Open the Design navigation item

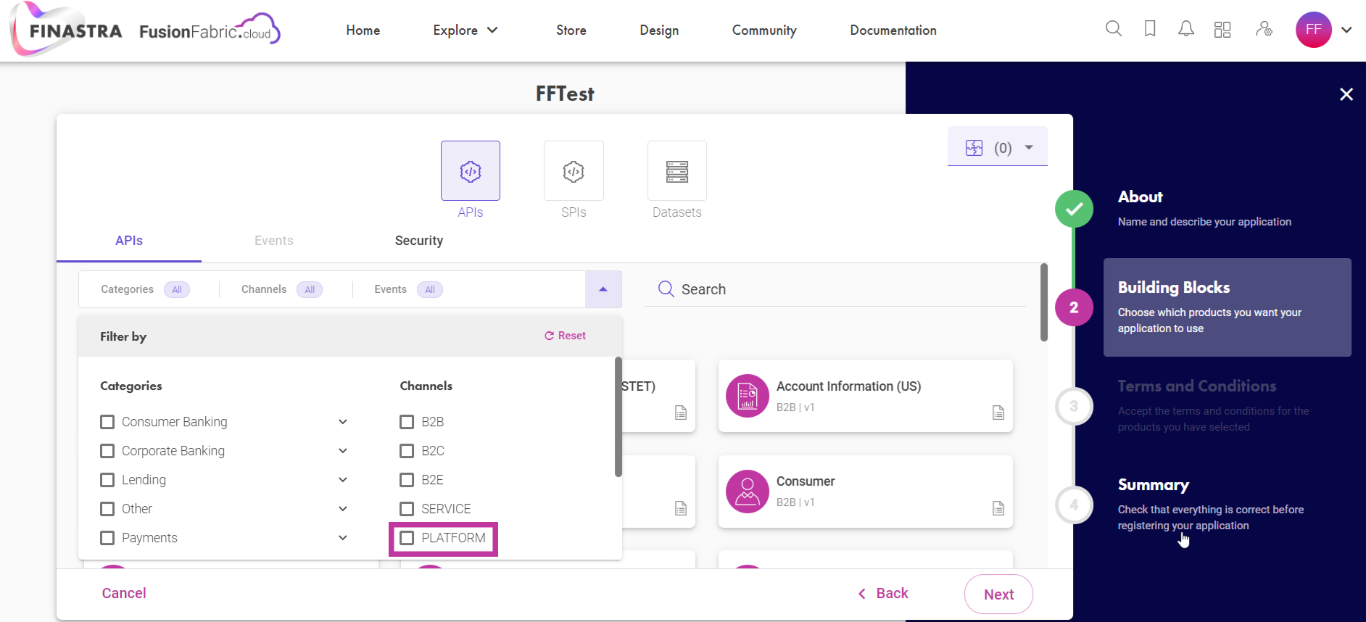point(659,30)
